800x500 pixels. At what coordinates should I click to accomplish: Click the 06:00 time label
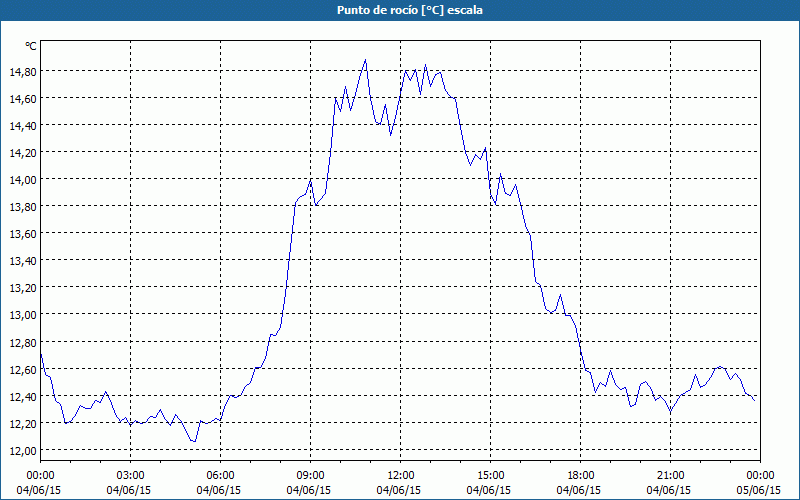pyautogui.click(x=221, y=476)
